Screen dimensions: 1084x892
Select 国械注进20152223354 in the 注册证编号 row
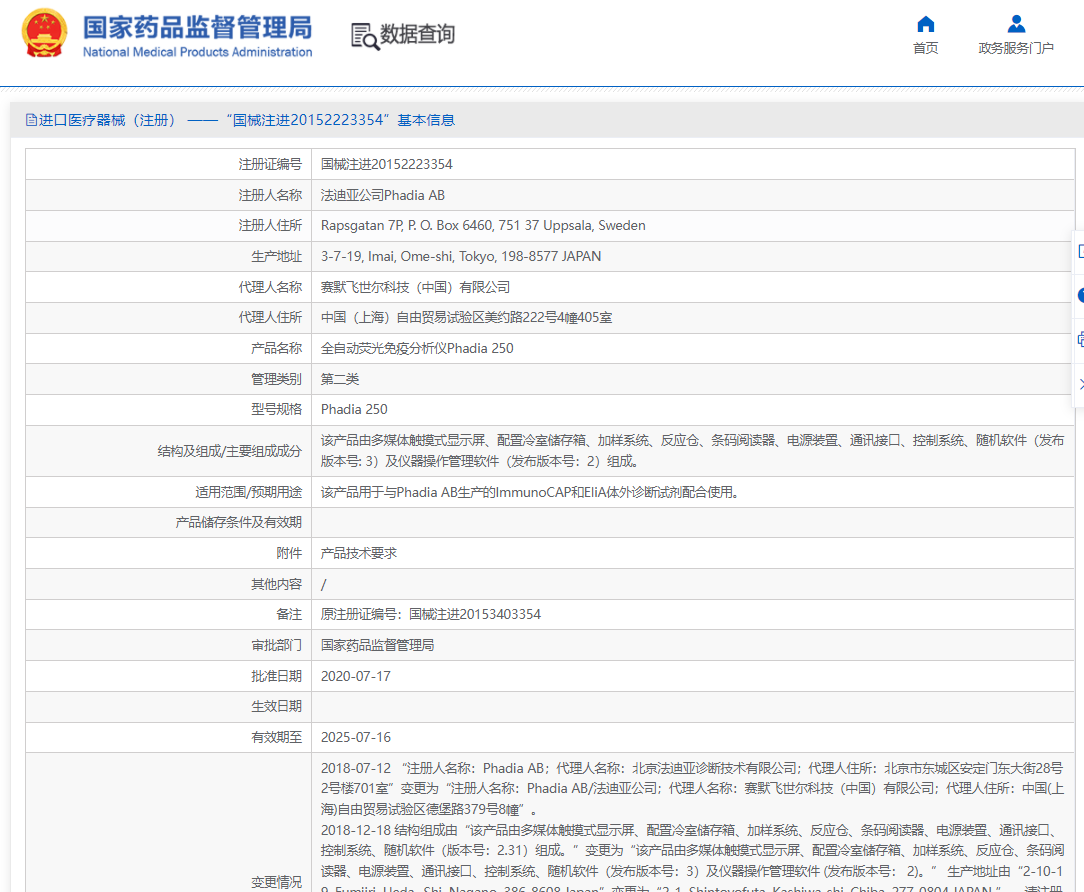(386, 165)
